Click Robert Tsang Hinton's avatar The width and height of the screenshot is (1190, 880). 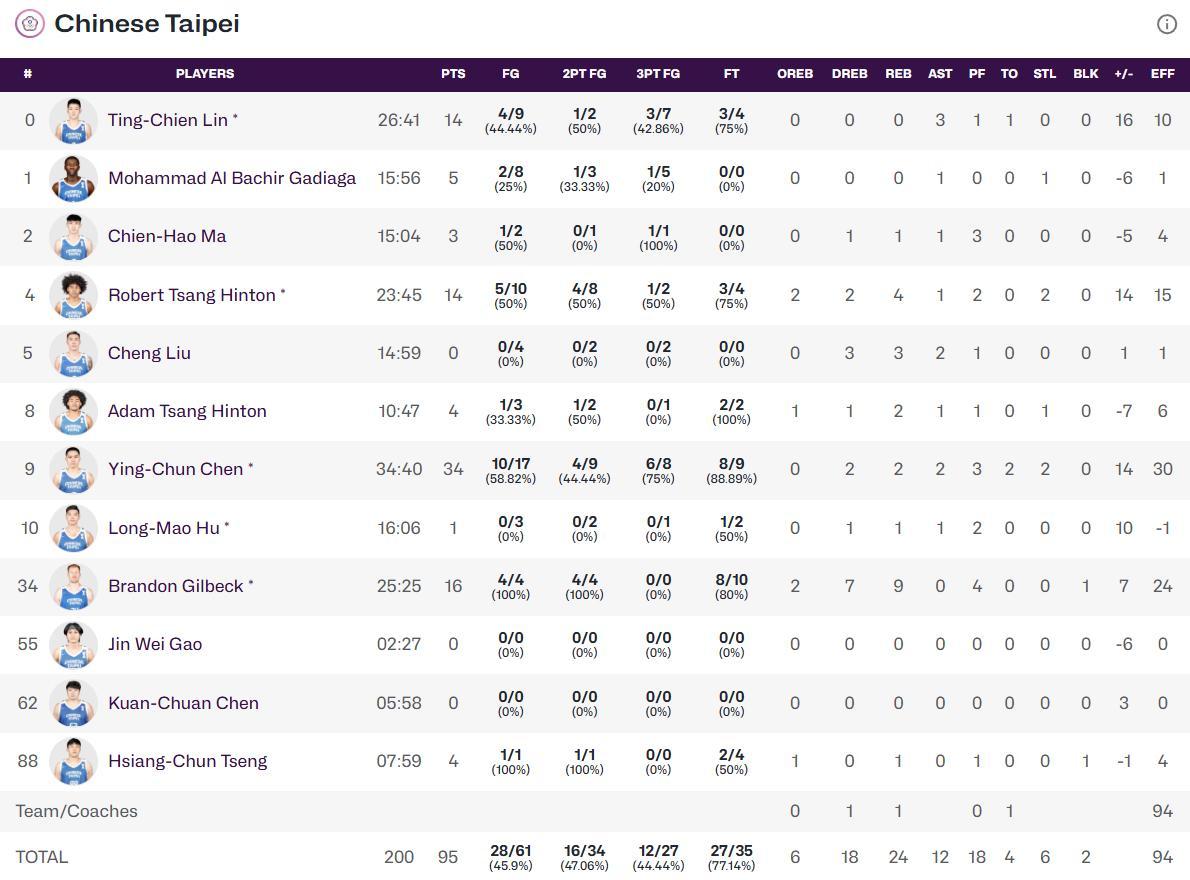(x=74, y=295)
